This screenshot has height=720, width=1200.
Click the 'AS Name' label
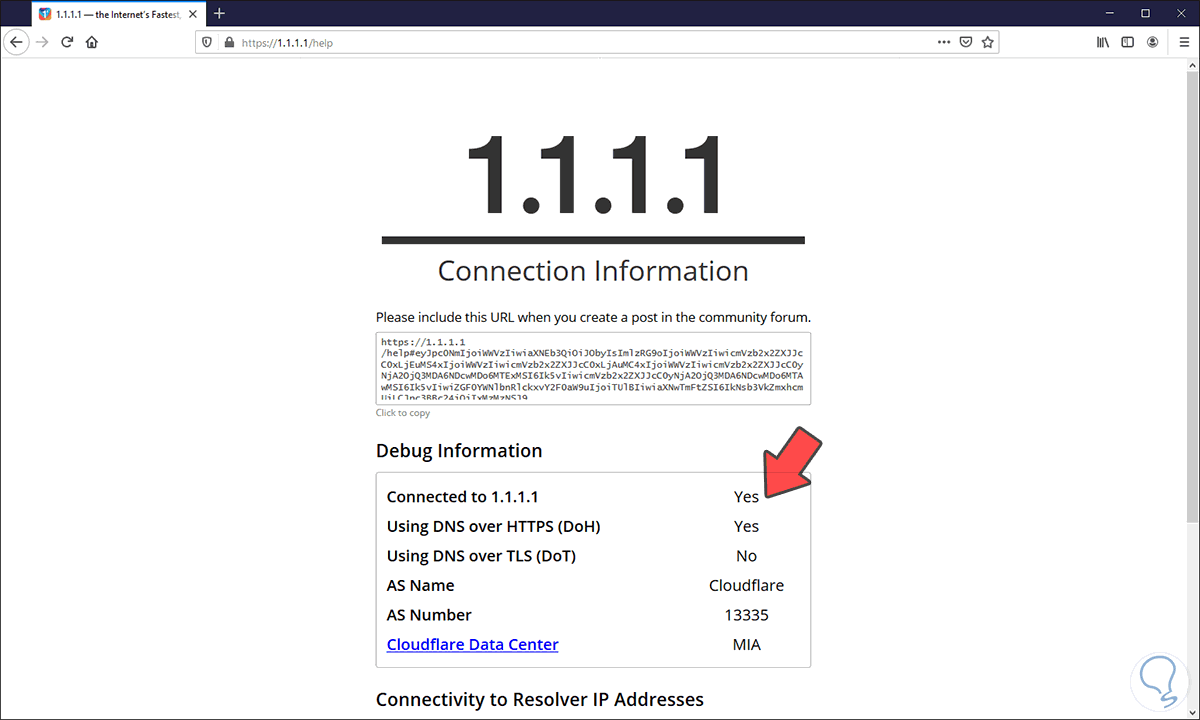(420, 585)
